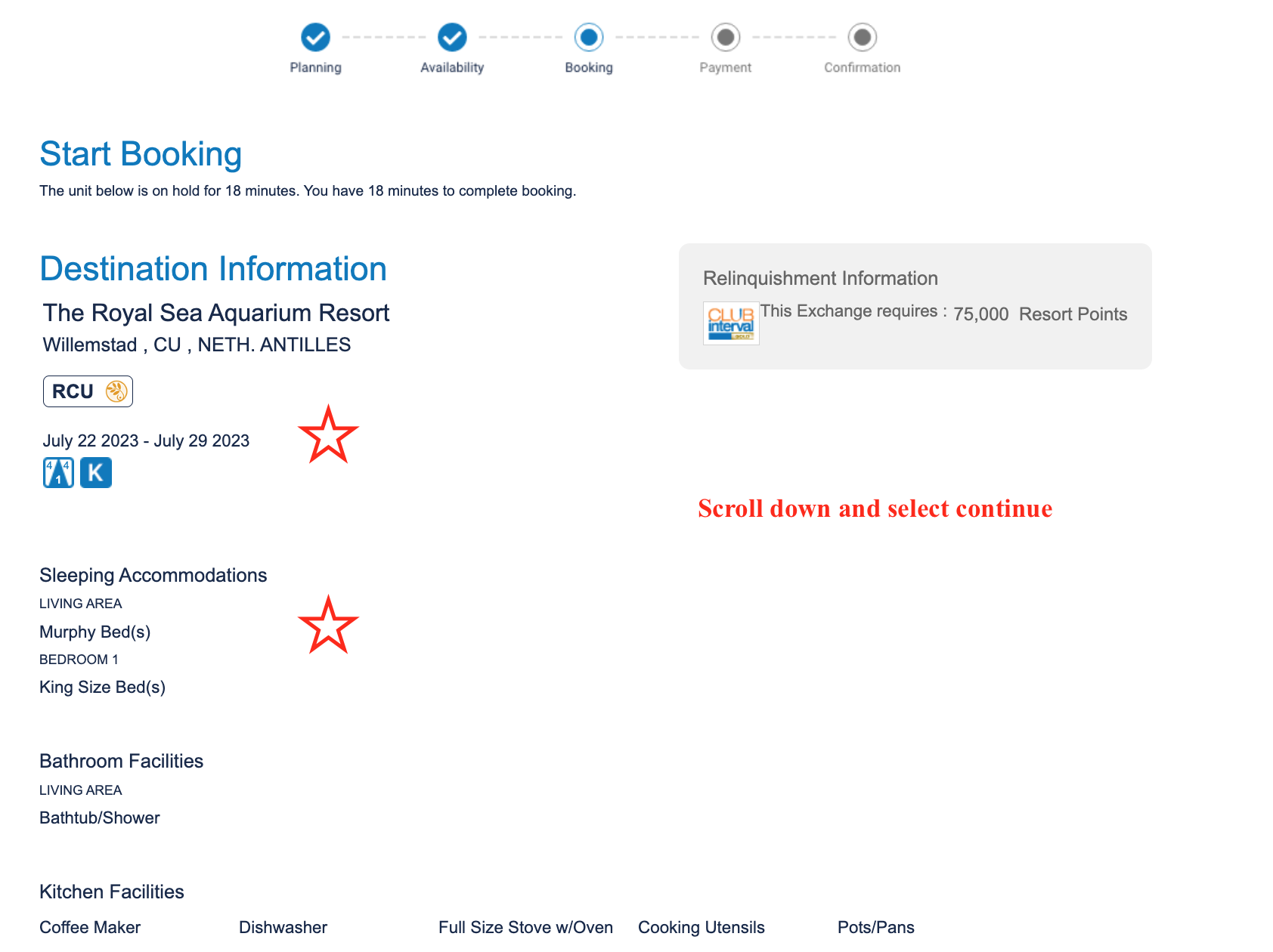This screenshot has width=1273, height=952.
Task: Click the Availability step label
Action: (452, 67)
